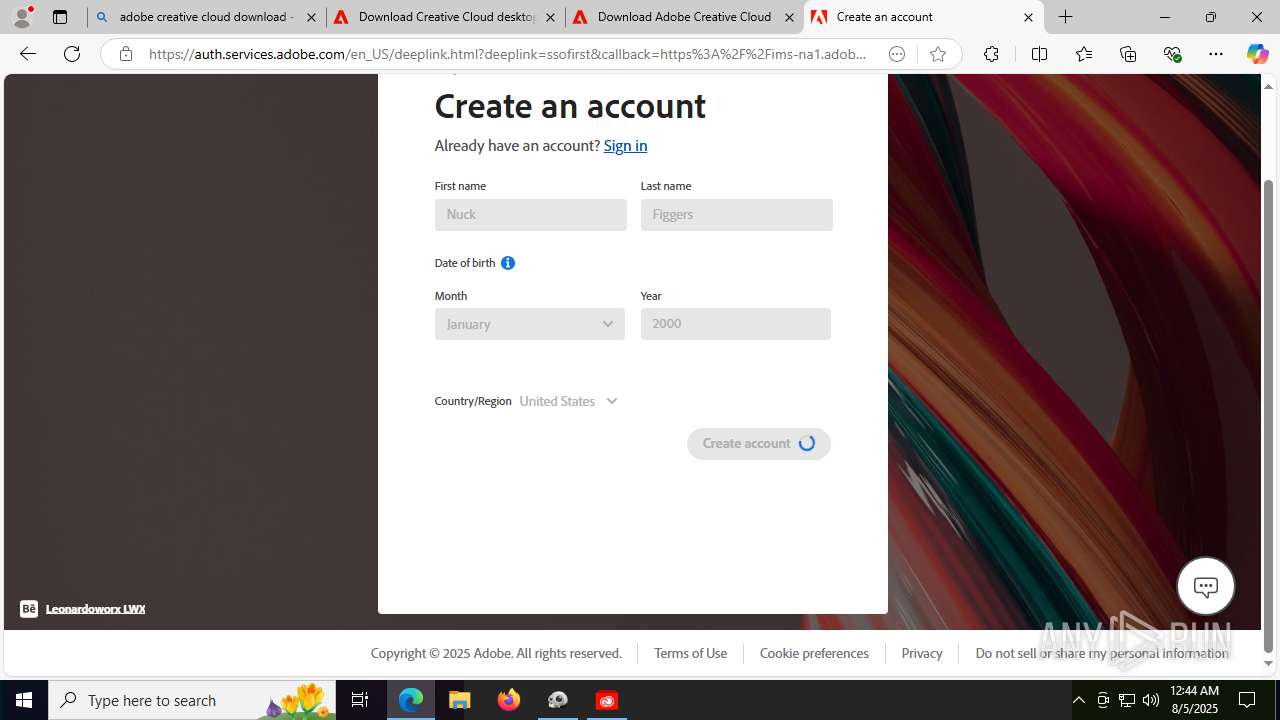Image resolution: width=1280 pixels, height=720 pixels.
Task: Open the Behance Be icon
Action: point(29,608)
